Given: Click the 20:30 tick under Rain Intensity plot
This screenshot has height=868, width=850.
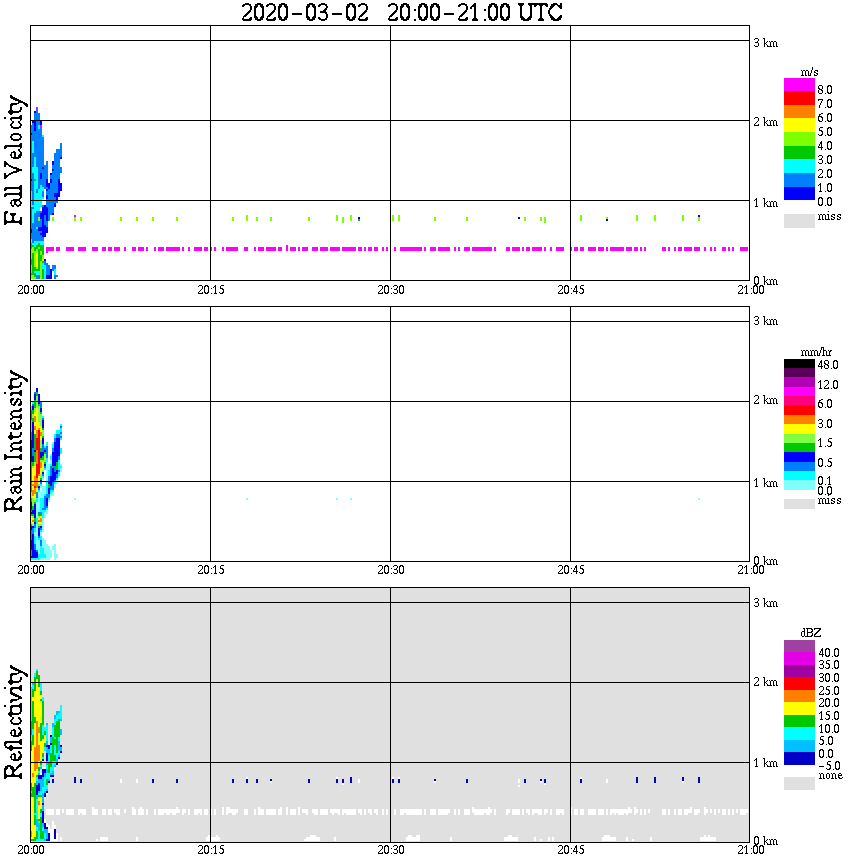Looking at the screenshot, I should coord(390,570).
